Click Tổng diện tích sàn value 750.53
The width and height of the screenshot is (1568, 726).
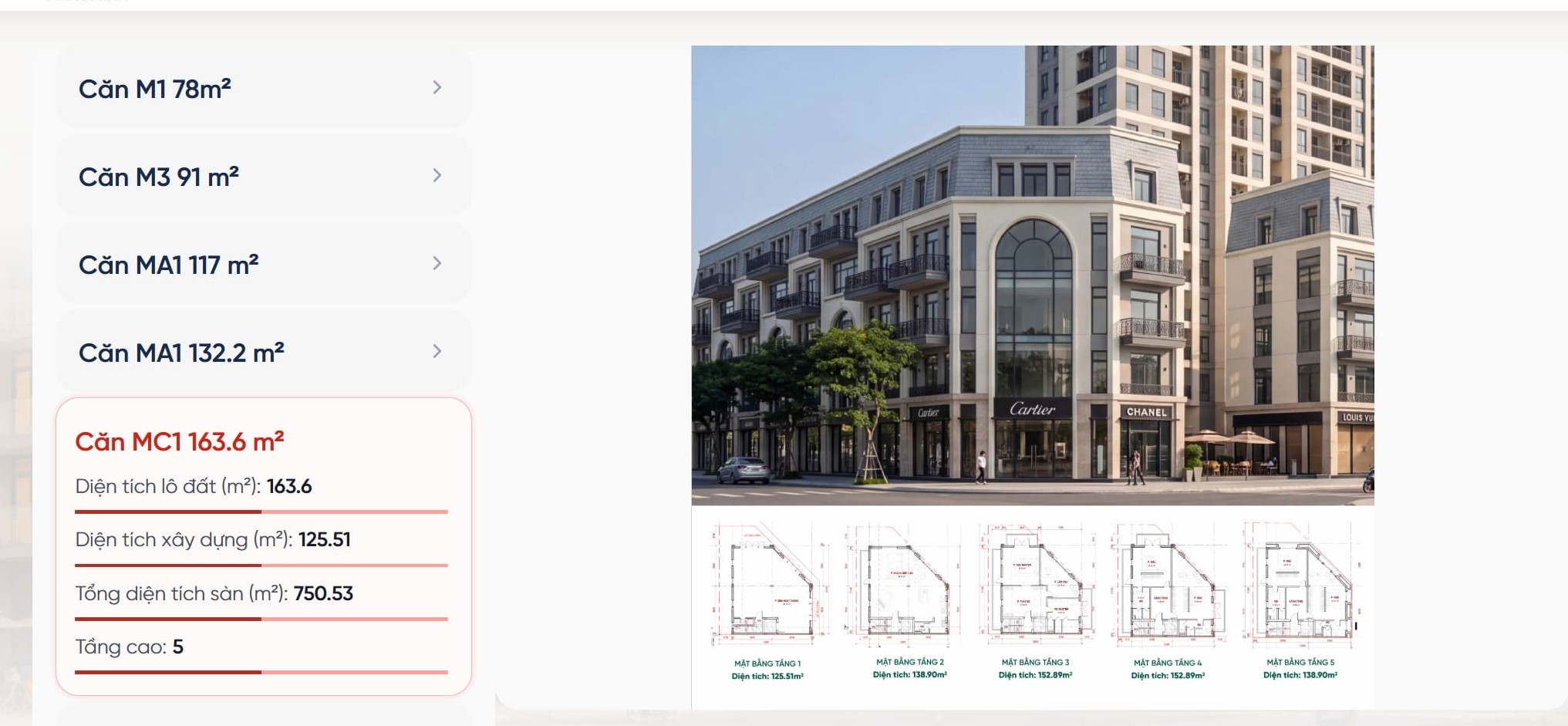coord(323,593)
